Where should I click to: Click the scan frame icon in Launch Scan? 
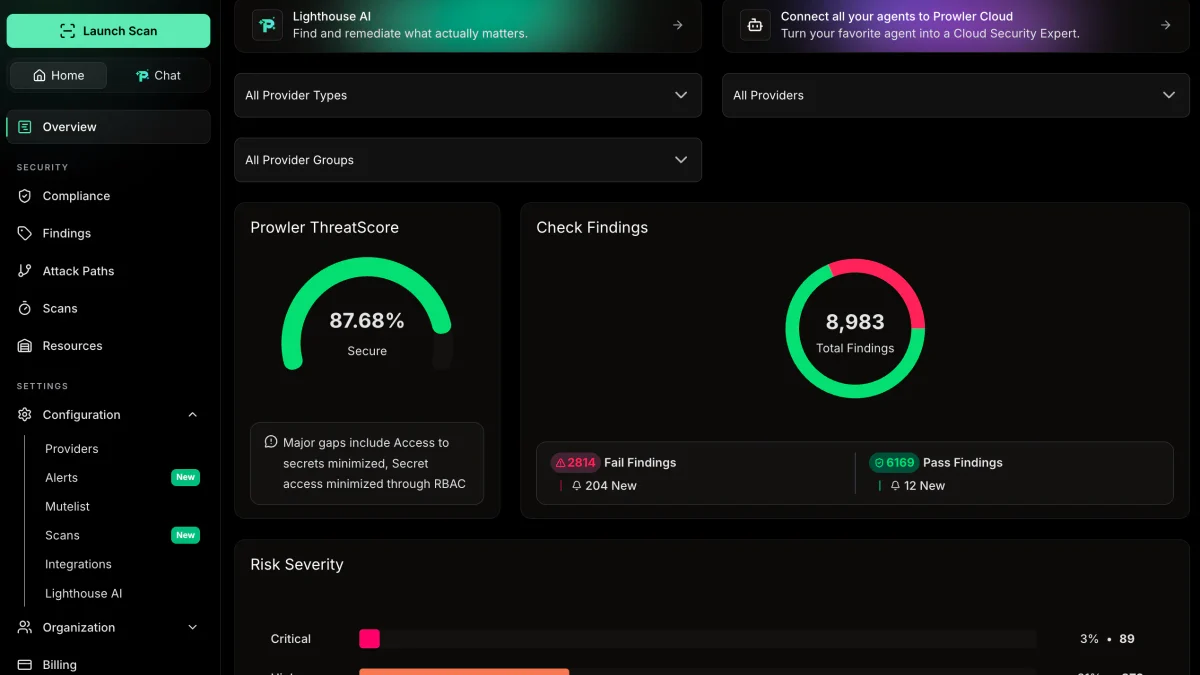[x=67, y=31]
